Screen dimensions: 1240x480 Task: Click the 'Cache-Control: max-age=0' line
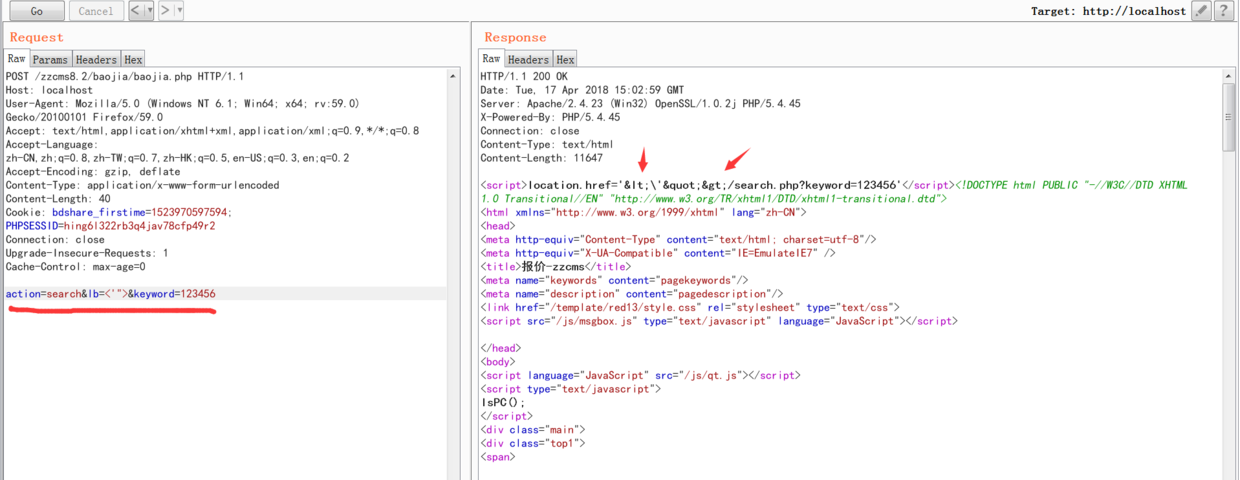pyautogui.click(x=75, y=267)
